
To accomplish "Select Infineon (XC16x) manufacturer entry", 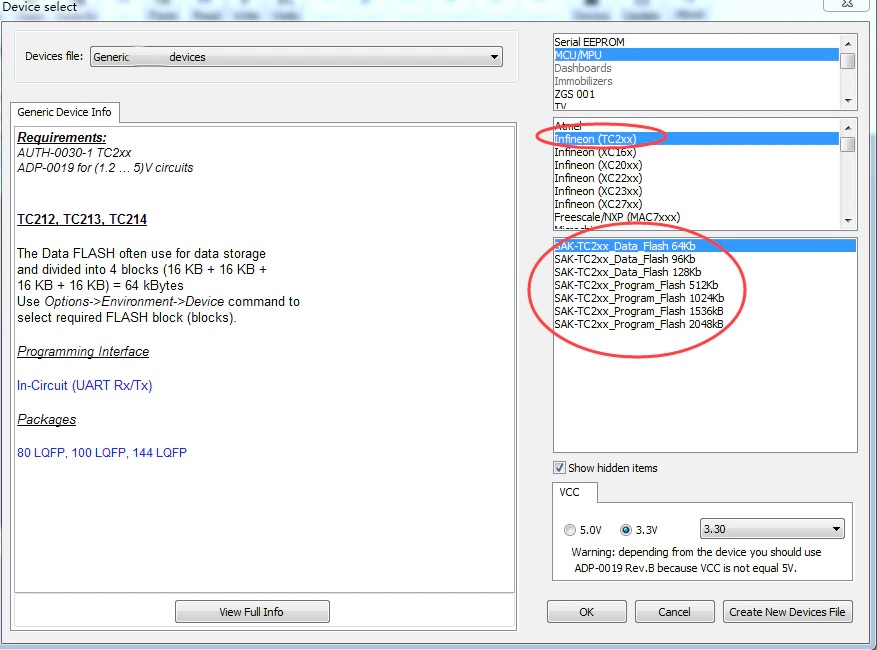I will click(x=696, y=152).
